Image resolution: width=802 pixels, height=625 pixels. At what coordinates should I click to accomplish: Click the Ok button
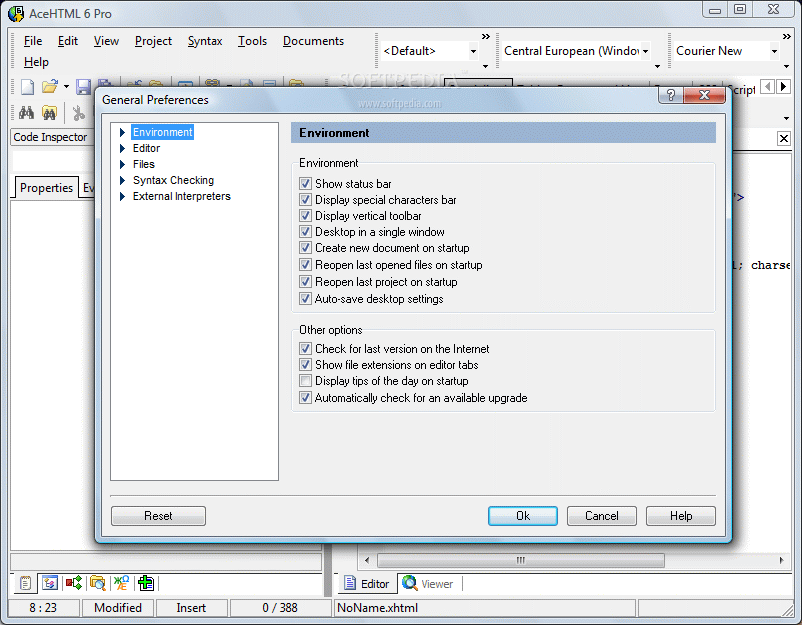(523, 516)
